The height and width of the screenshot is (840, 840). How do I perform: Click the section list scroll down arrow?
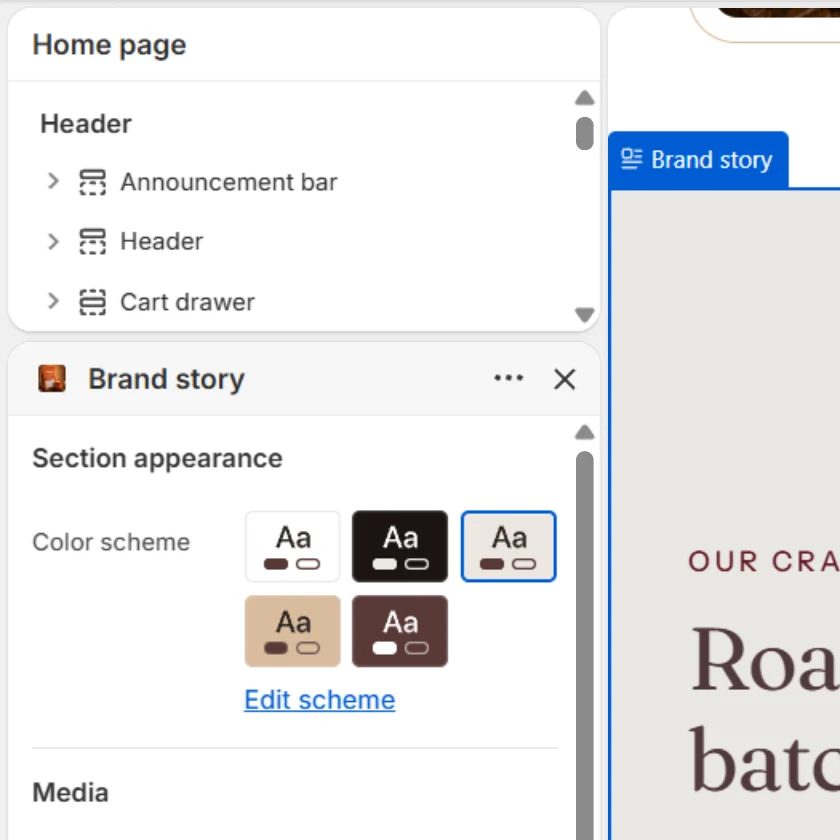584,314
